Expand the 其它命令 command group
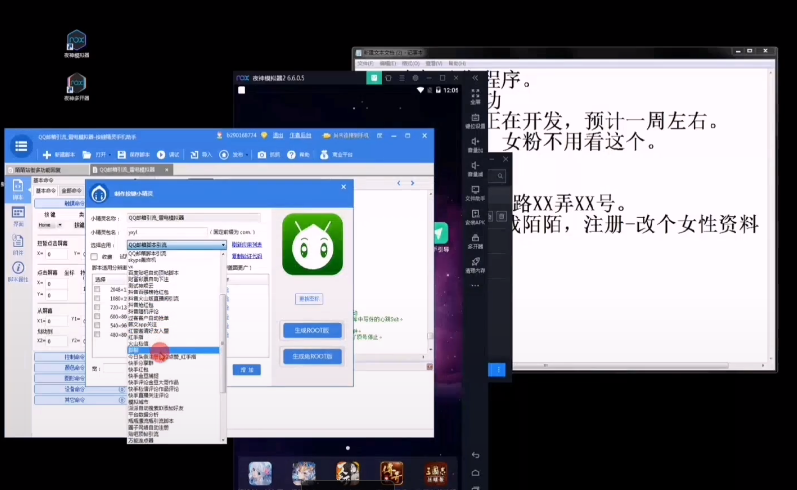This screenshot has width=797, height=490. point(80,400)
